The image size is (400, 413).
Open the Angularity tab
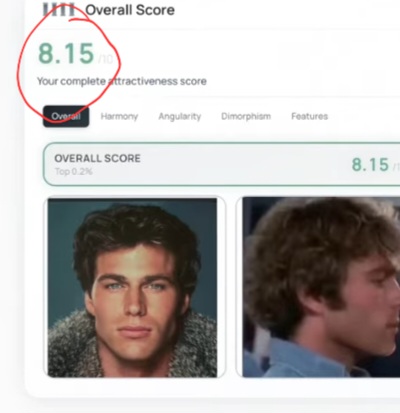180,116
